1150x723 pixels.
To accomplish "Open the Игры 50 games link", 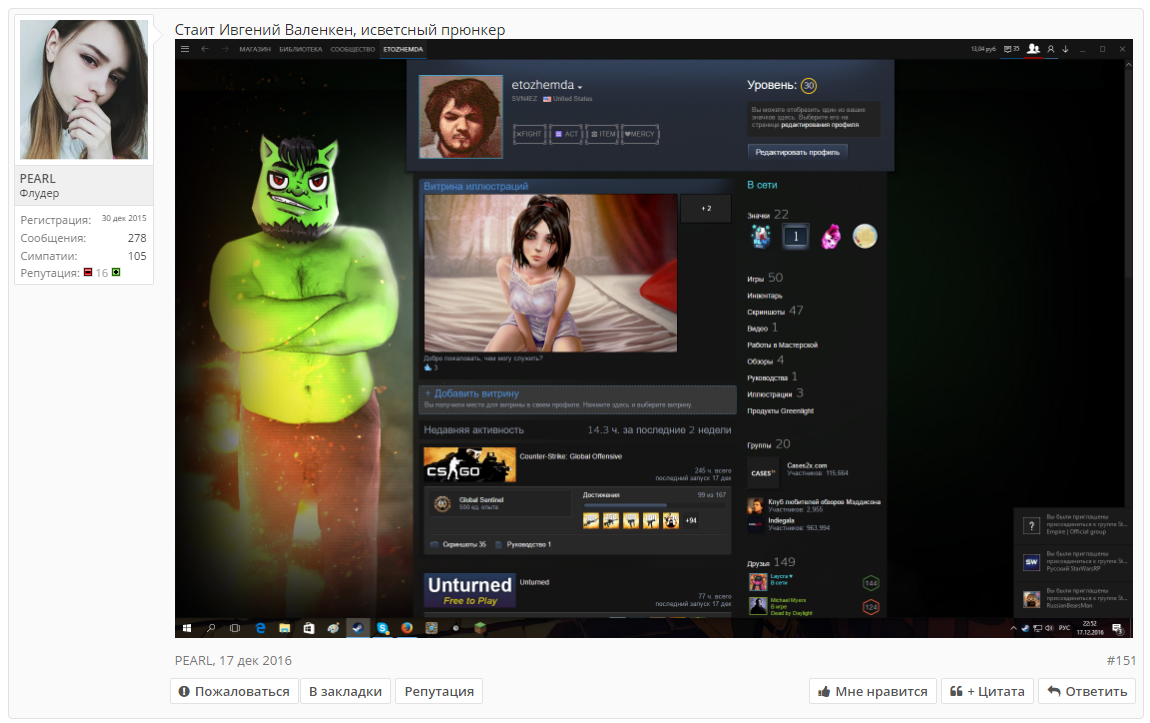I will click(765, 278).
